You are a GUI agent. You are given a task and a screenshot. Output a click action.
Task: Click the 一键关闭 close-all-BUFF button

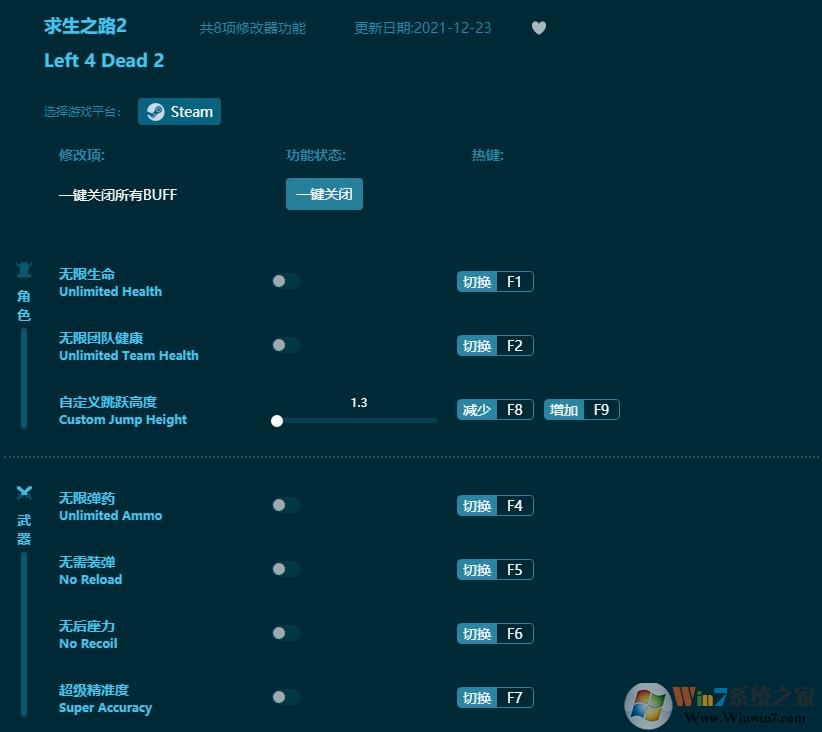pyautogui.click(x=324, y=194)
